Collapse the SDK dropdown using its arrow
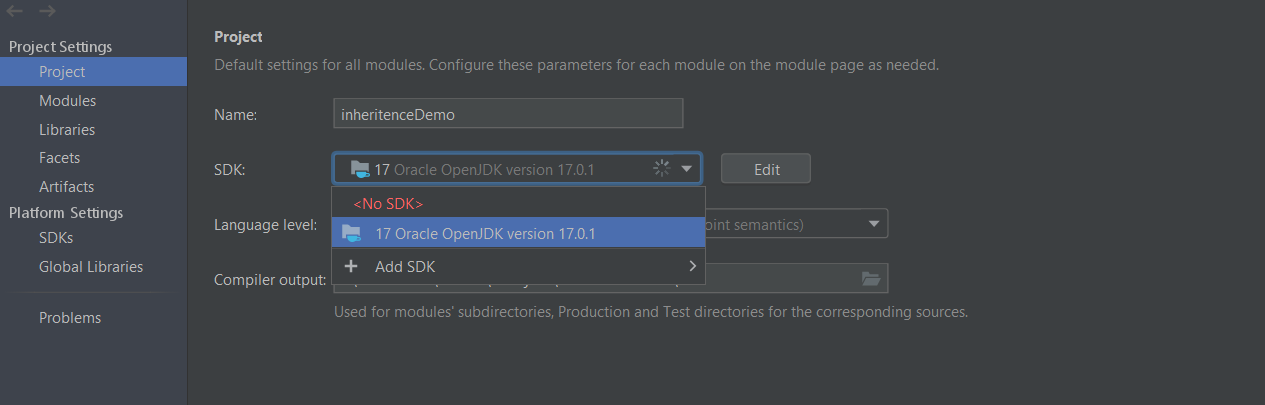This screenshot has width=1265, height=405. (687, 169)
